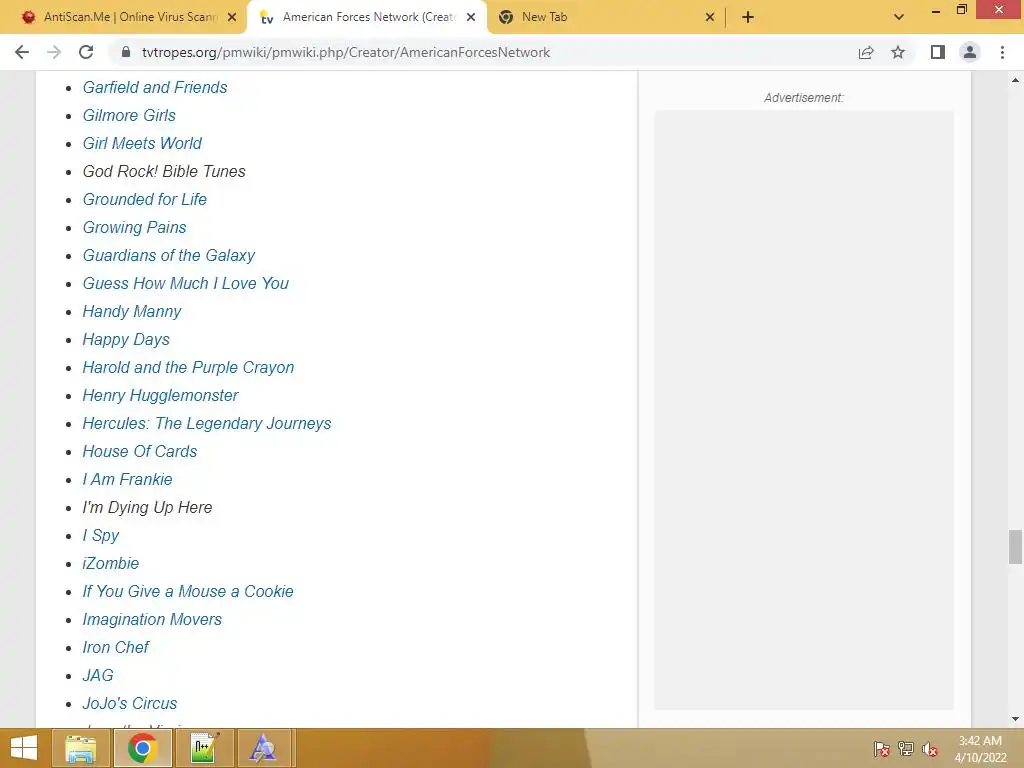Open the Gilmore Girls link
The width and height of the screenshot is (1024, 768).
[129, 116]
